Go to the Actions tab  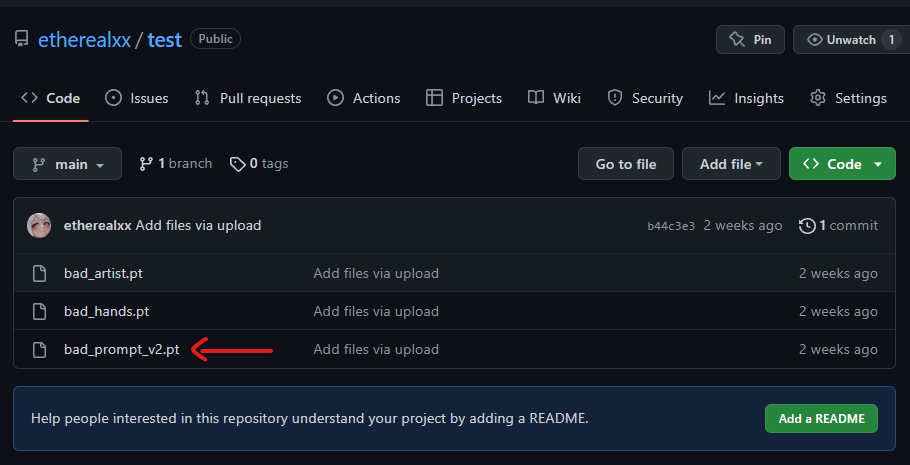[363, 98]
